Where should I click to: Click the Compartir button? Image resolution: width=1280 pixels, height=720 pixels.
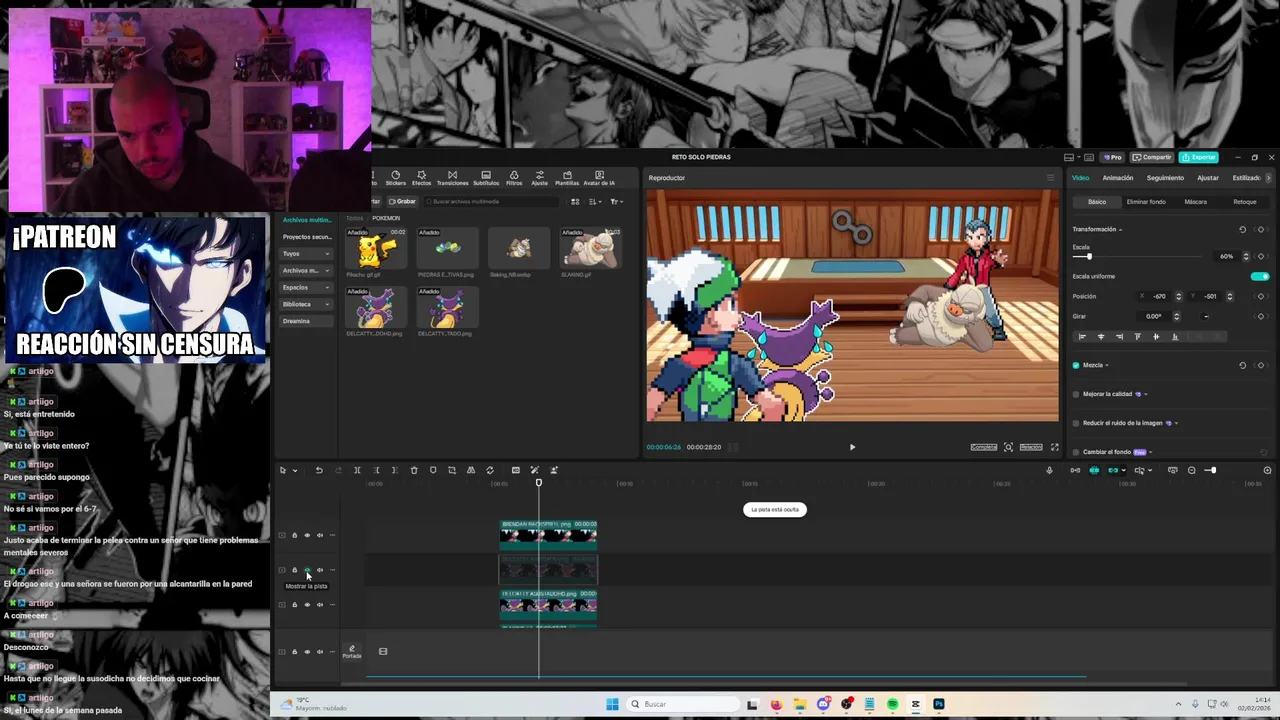coord(1152,157)
